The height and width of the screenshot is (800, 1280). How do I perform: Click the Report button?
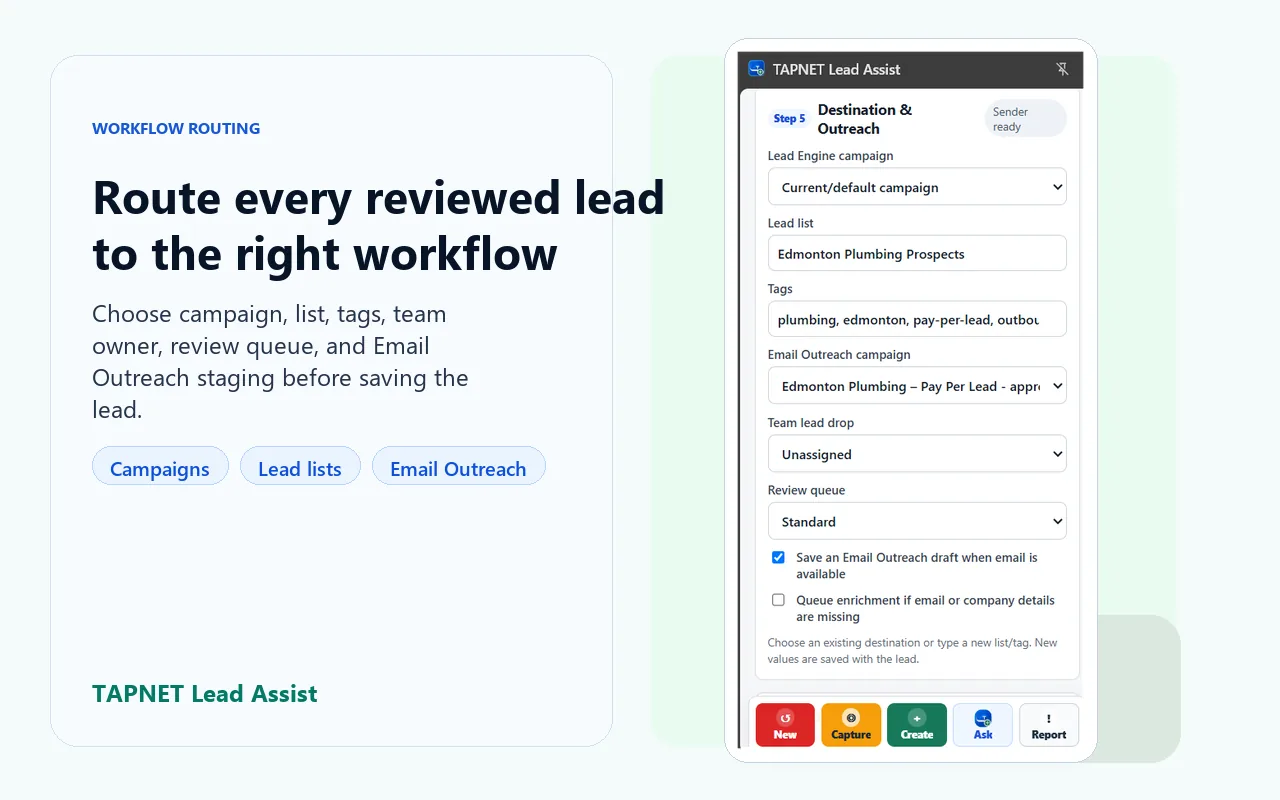(1049, 725)
